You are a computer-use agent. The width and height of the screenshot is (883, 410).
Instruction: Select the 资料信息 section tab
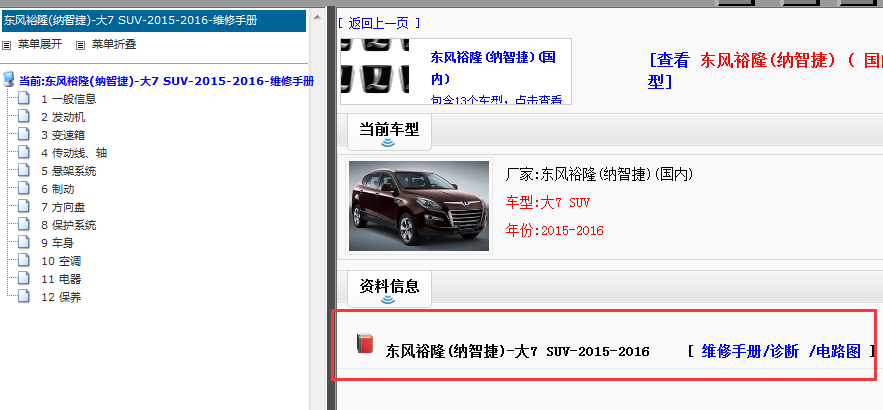[389, 288]
